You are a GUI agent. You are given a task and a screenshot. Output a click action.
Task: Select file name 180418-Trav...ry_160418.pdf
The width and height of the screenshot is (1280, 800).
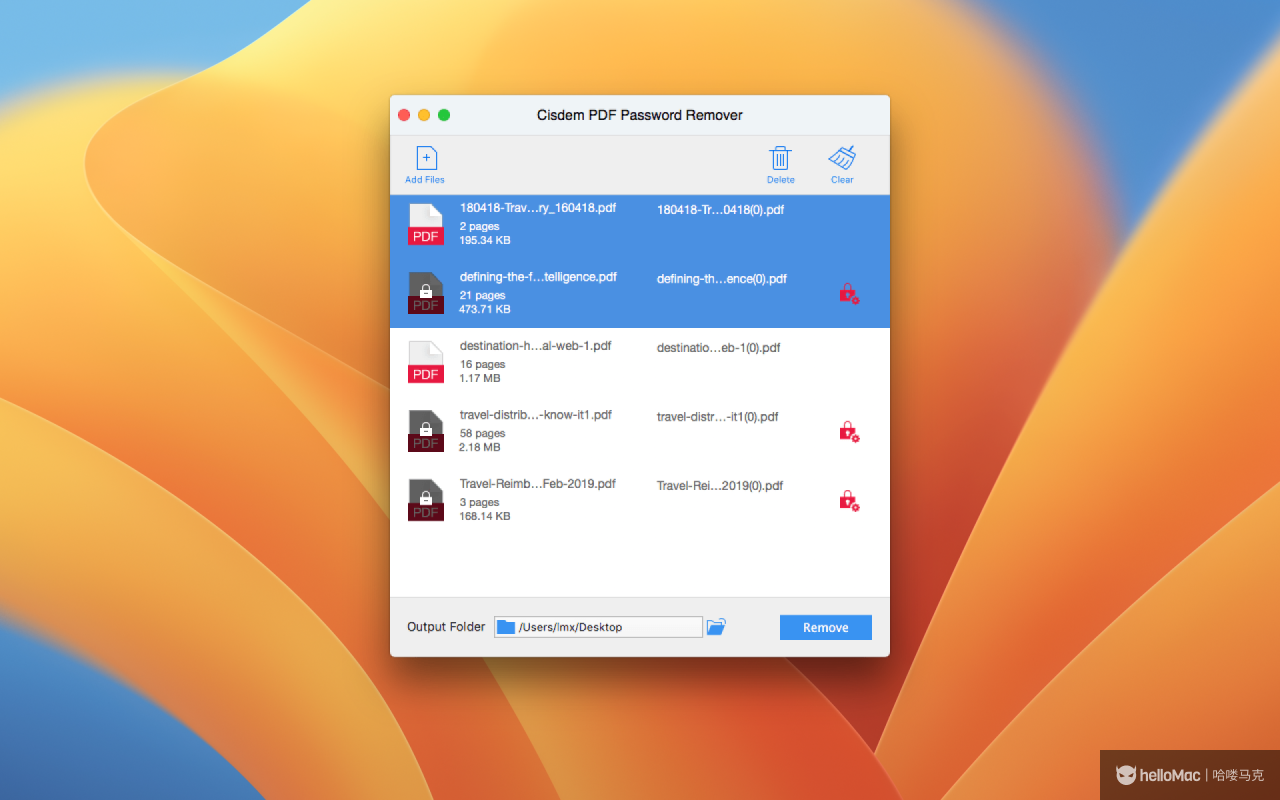pyautogui.click(x=538, y=208)
